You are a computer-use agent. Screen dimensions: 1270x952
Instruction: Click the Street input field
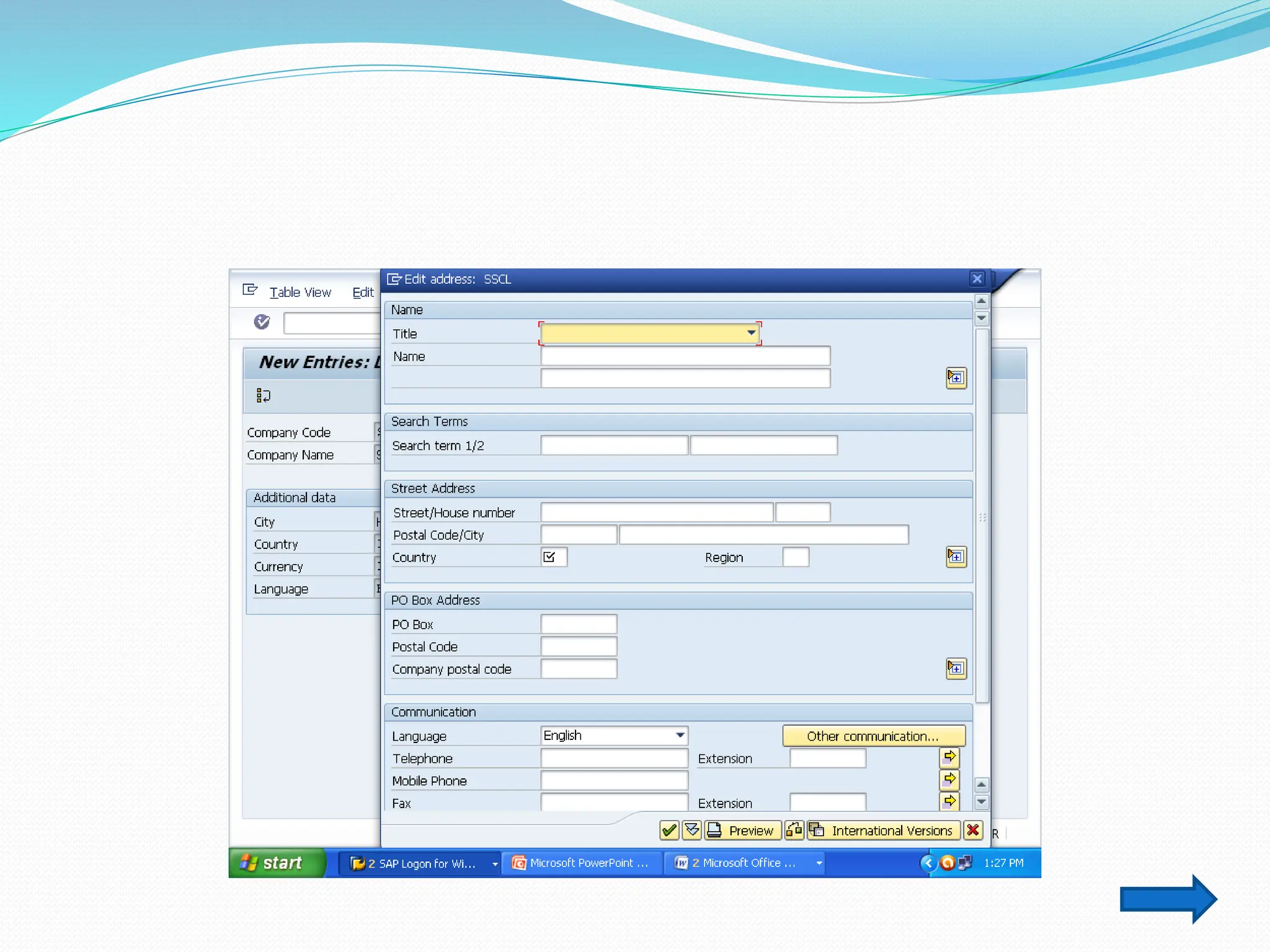click(657, 512)
